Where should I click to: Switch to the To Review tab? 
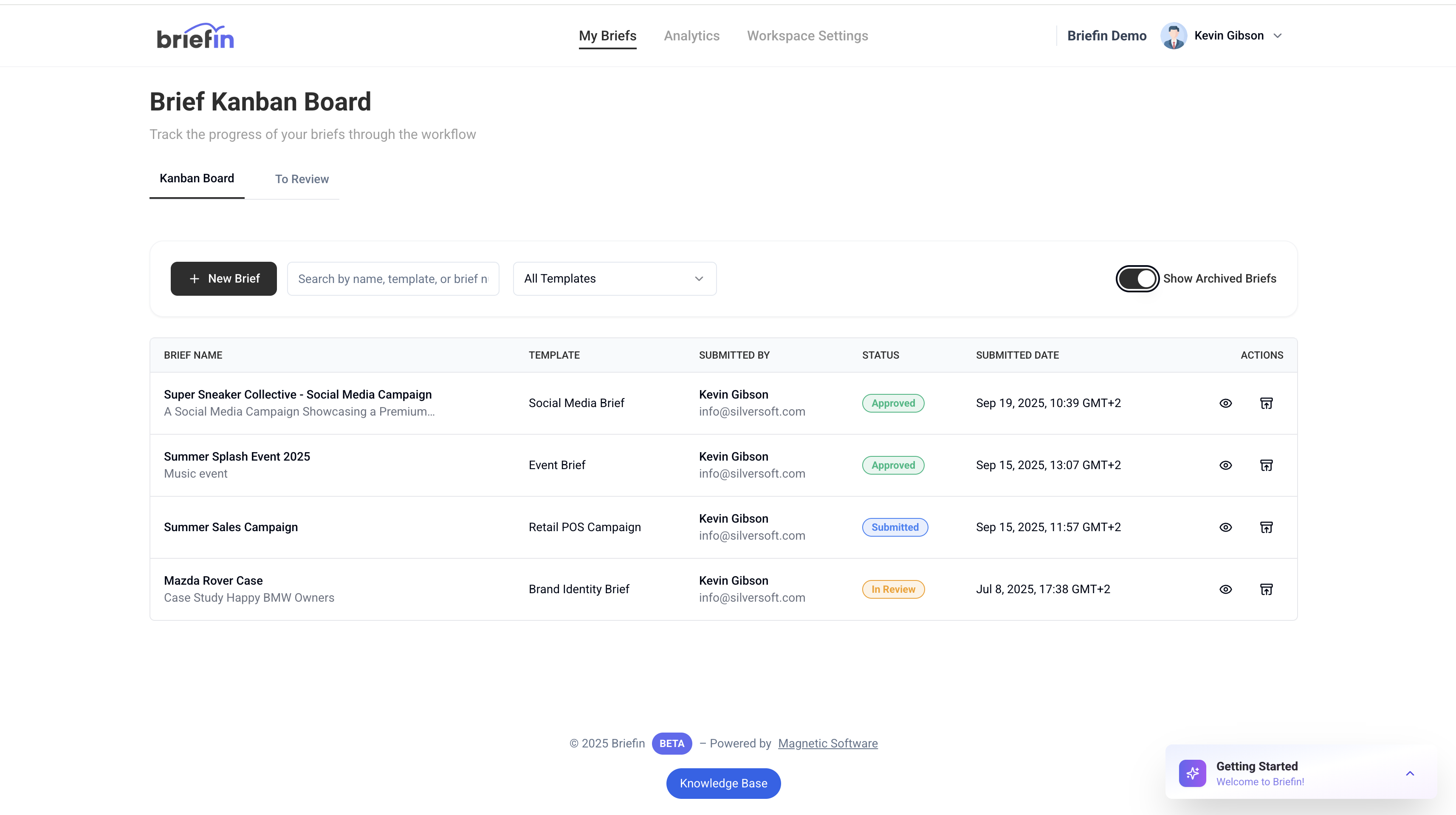[x=302, y=179]
